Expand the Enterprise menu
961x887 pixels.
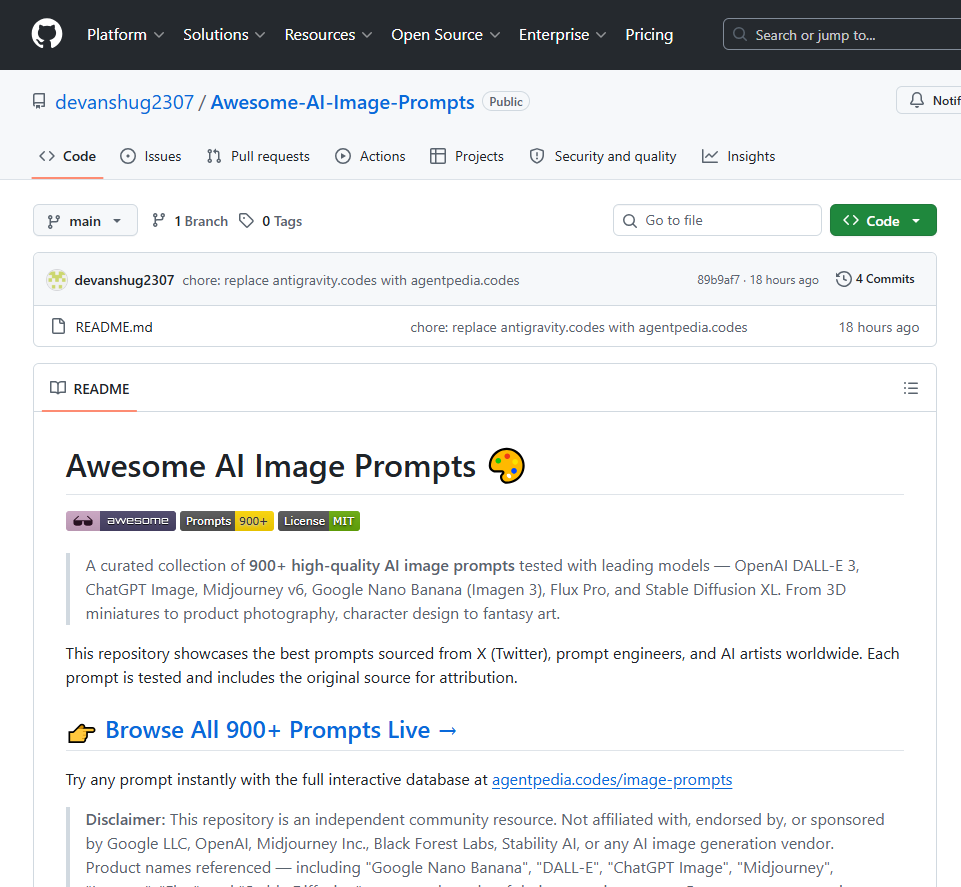click(x=563, y=35)
